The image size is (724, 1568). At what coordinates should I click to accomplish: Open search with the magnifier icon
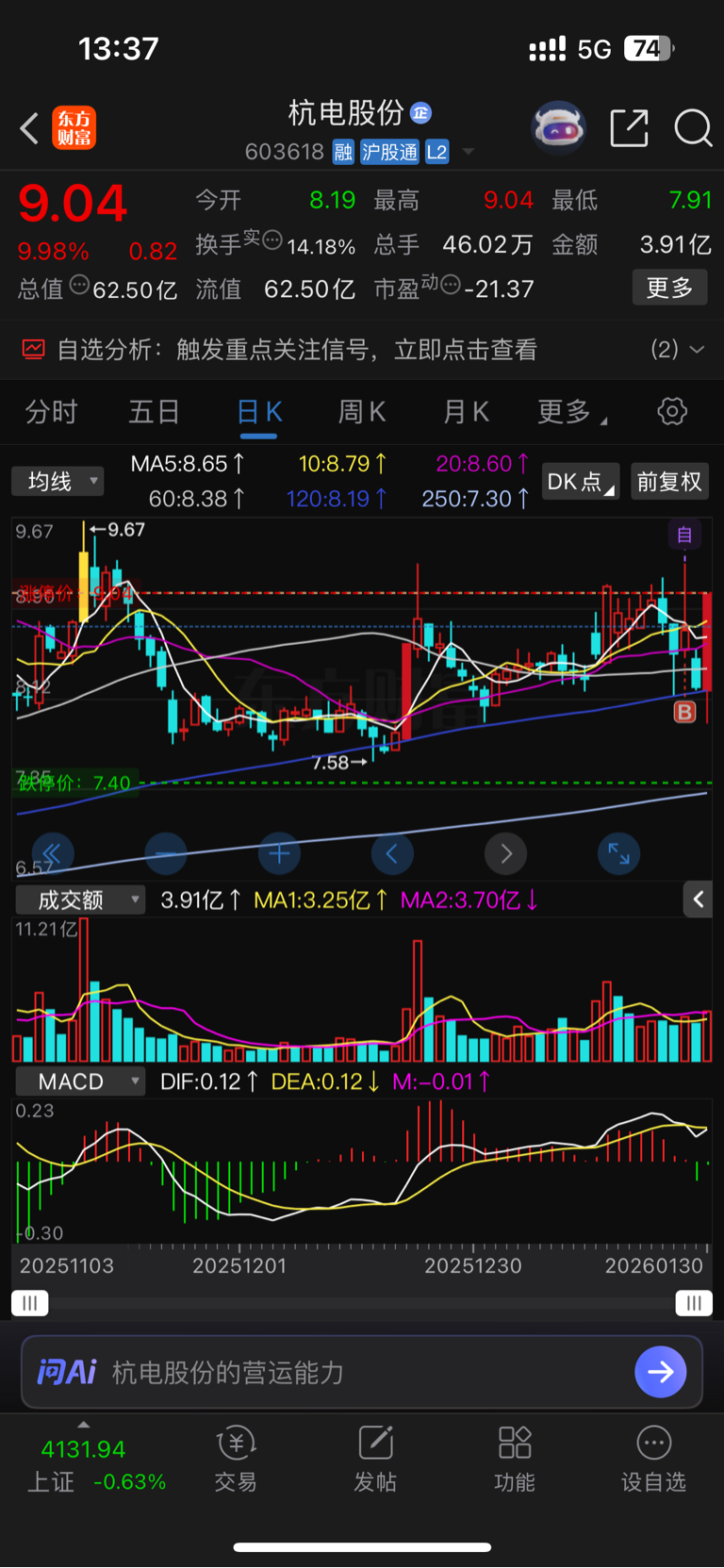pos(693,127)
